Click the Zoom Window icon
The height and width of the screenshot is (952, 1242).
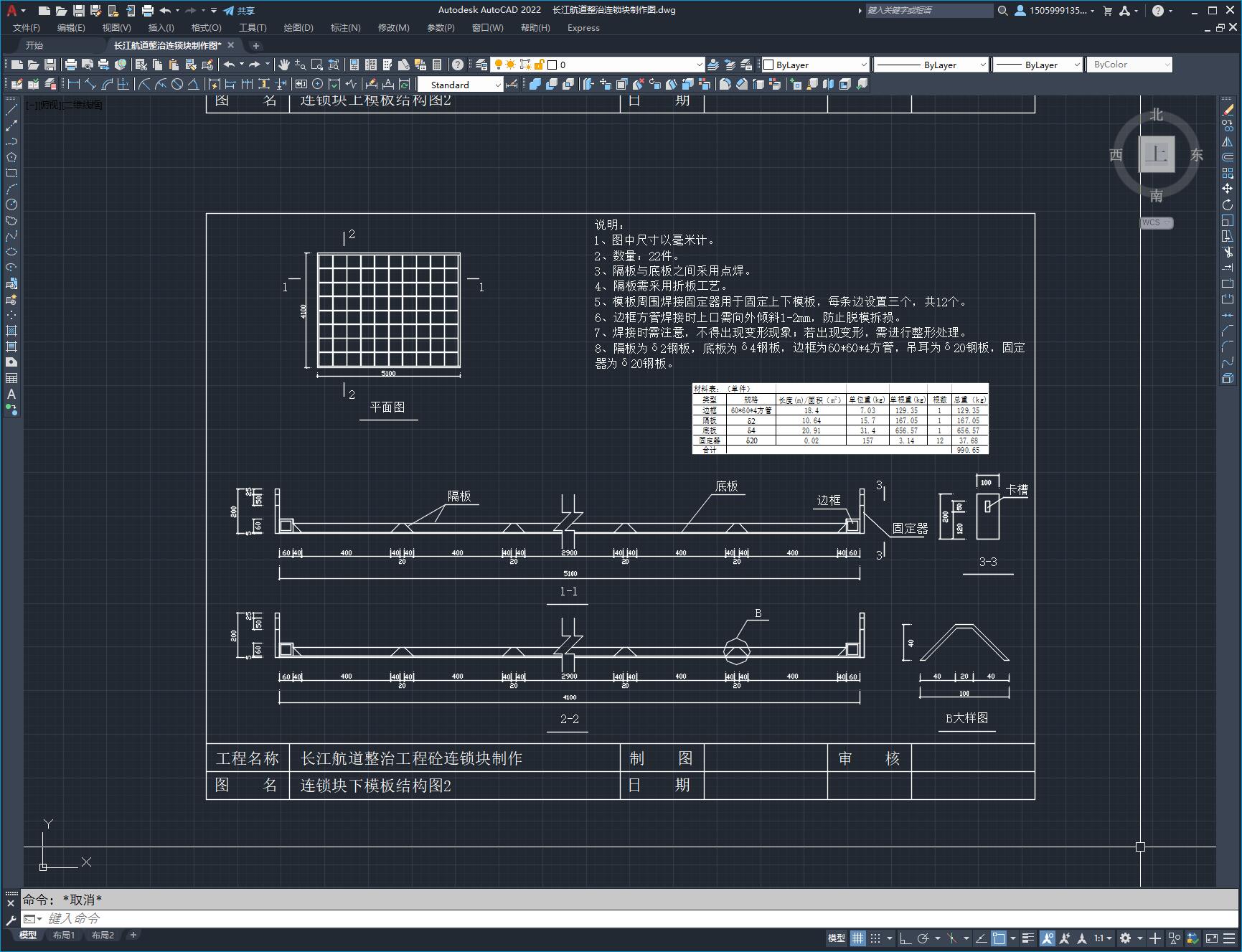(317, 65)
